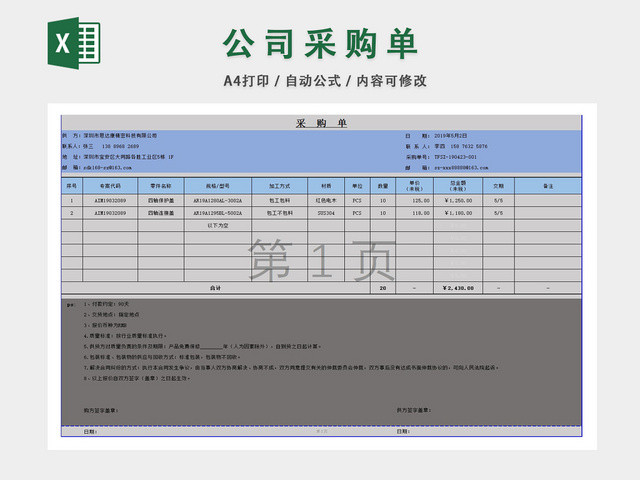Select the 备注 column header

548,186
